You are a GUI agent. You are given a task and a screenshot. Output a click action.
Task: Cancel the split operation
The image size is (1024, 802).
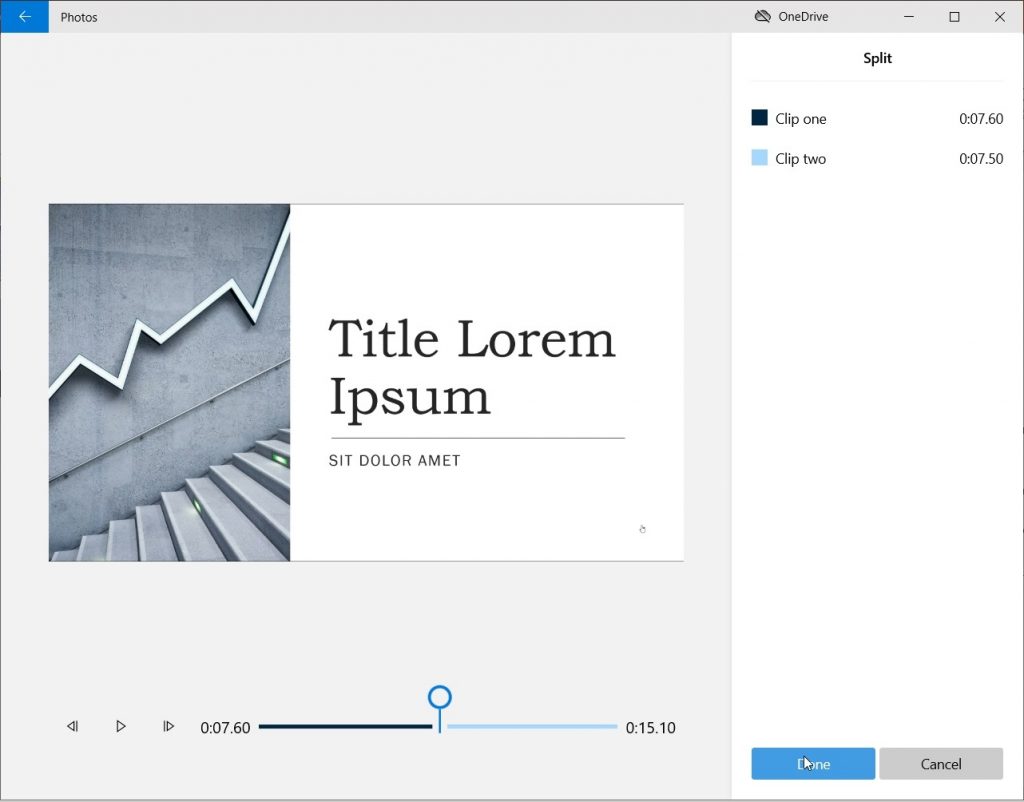coord(941,763)
